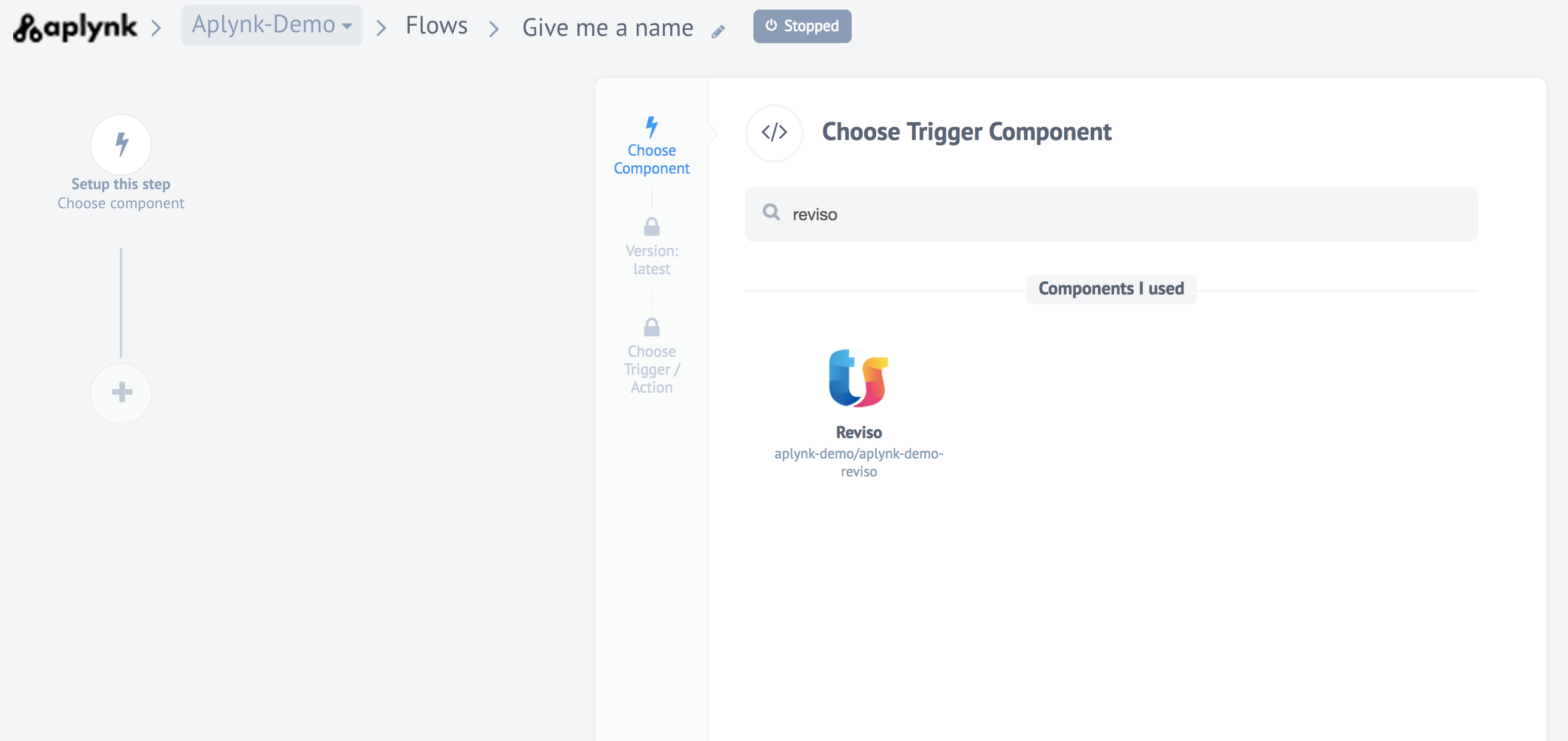Click the pencil icon to rename flow
This screenshot has width=1568, height=741.
pyautogui.click(x=718, y=32)
